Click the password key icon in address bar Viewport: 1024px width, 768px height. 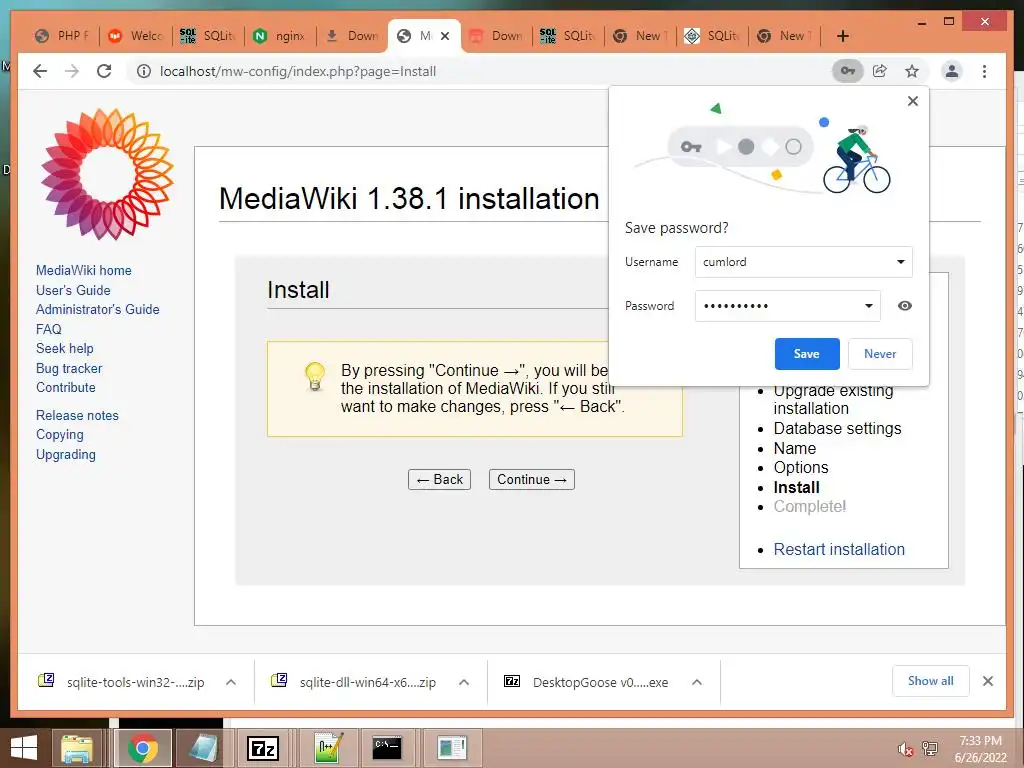(x=848, y=71)
